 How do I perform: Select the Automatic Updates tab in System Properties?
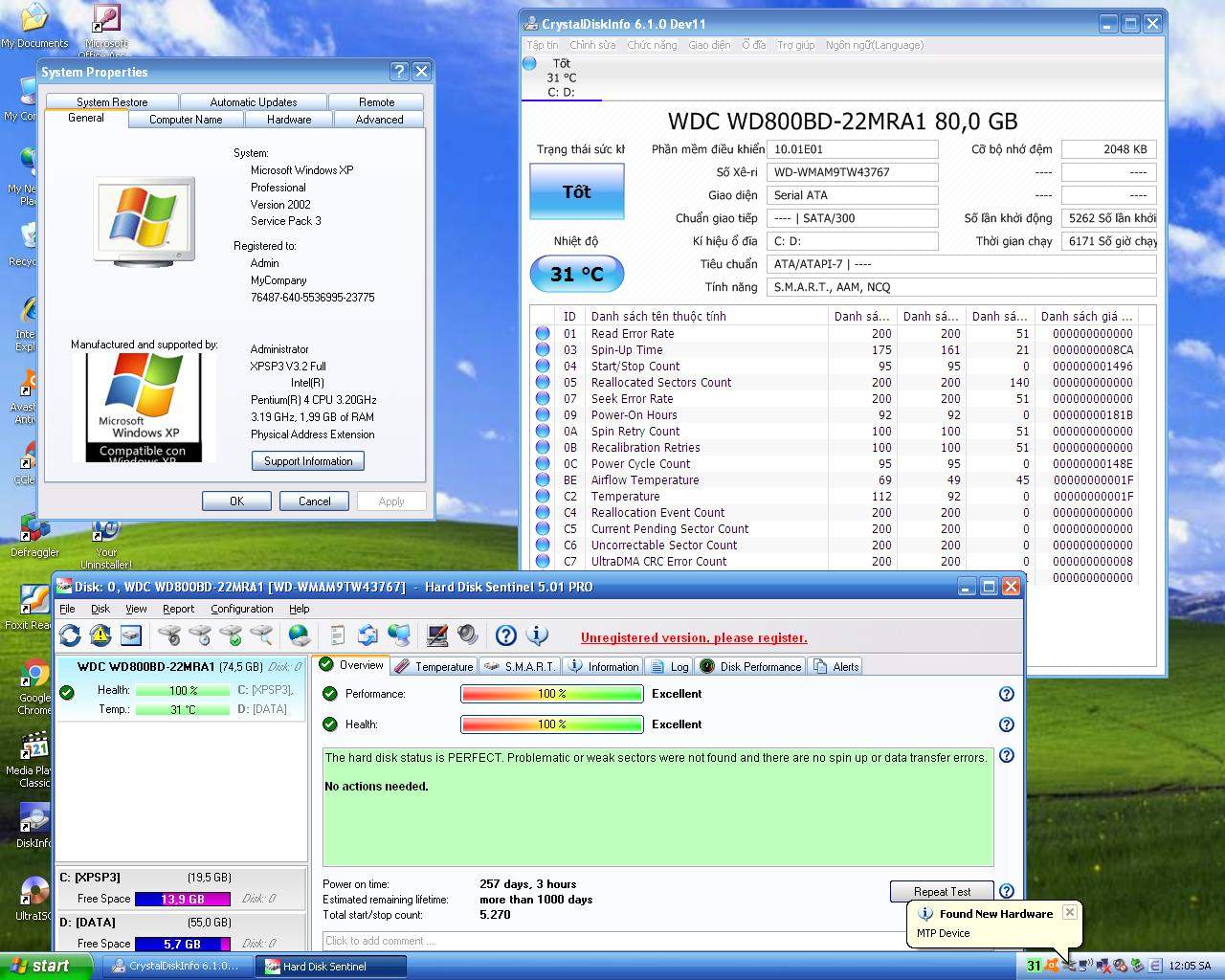coord(254,102)
